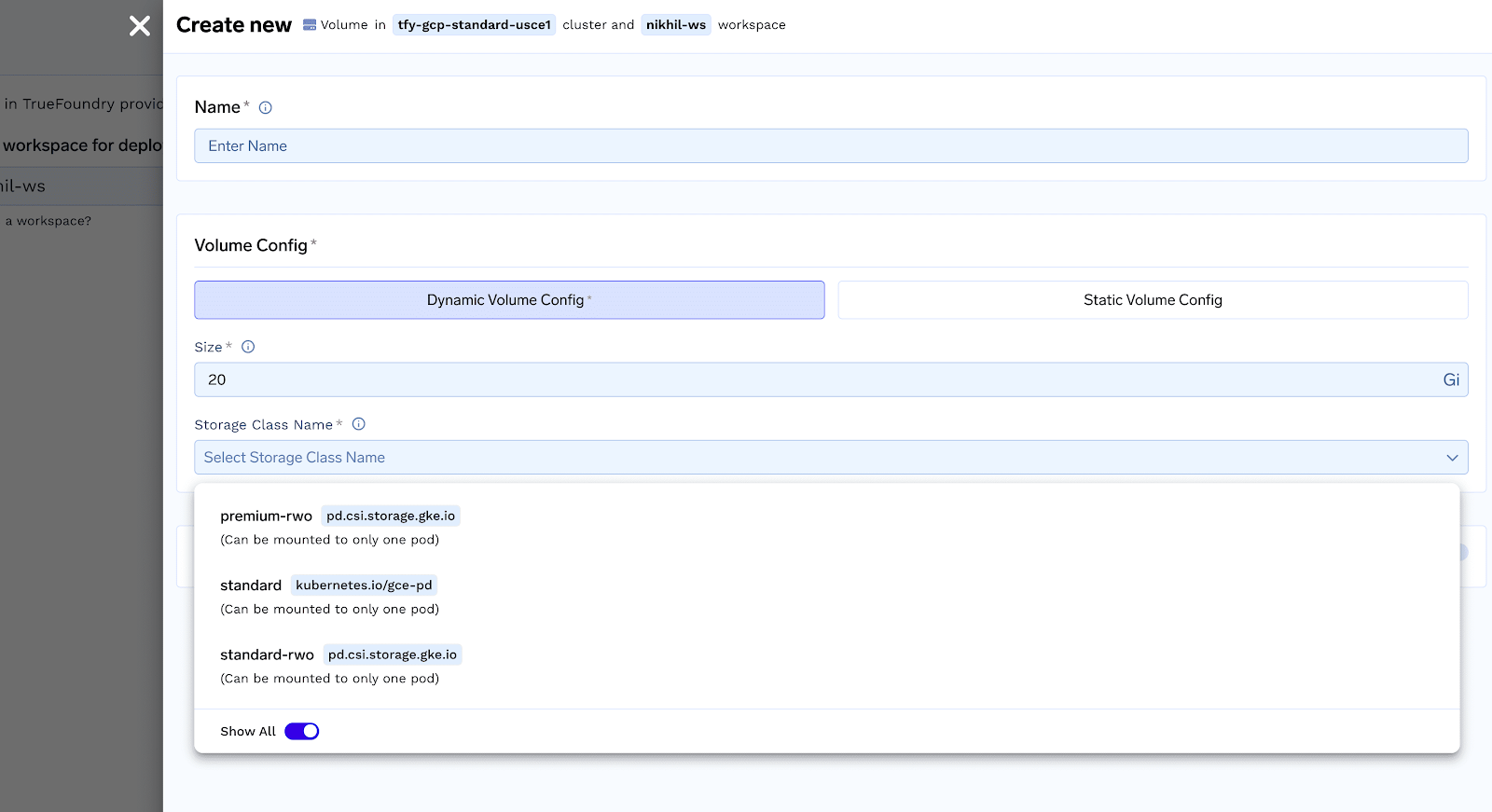
Task: Click the Gi unit label in Size field
Action: pos(1451,379)
